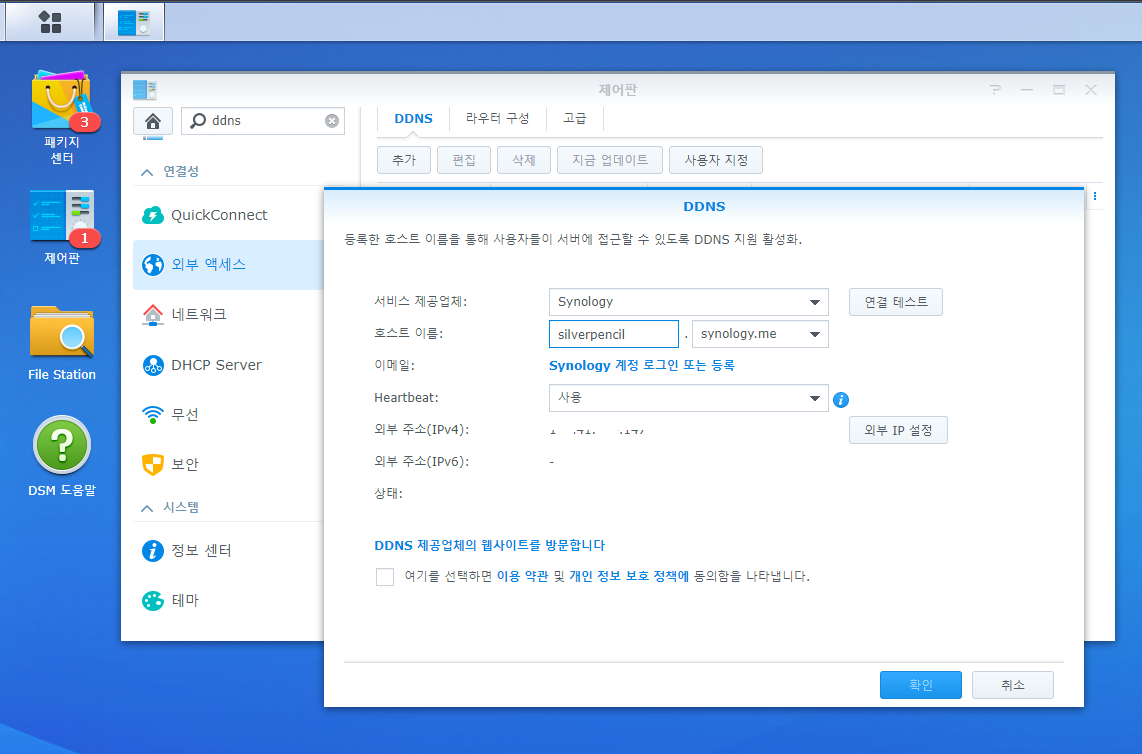The height and width of the screenshot is (754, 1142).
Task: Open 보안 settings in the sidebar
Action: 228,464
